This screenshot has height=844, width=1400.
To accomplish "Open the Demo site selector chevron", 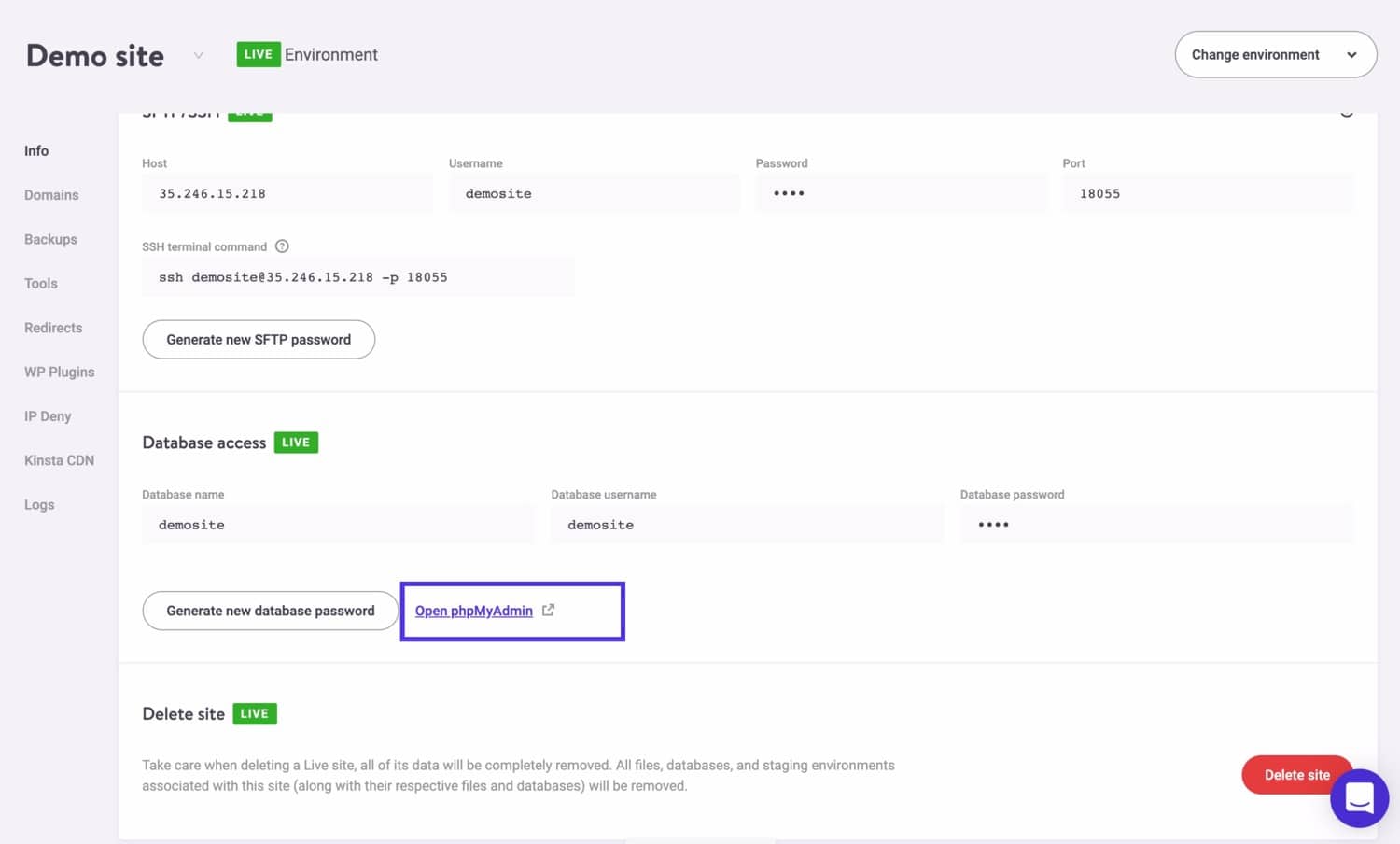I will (x=198, y=56).
